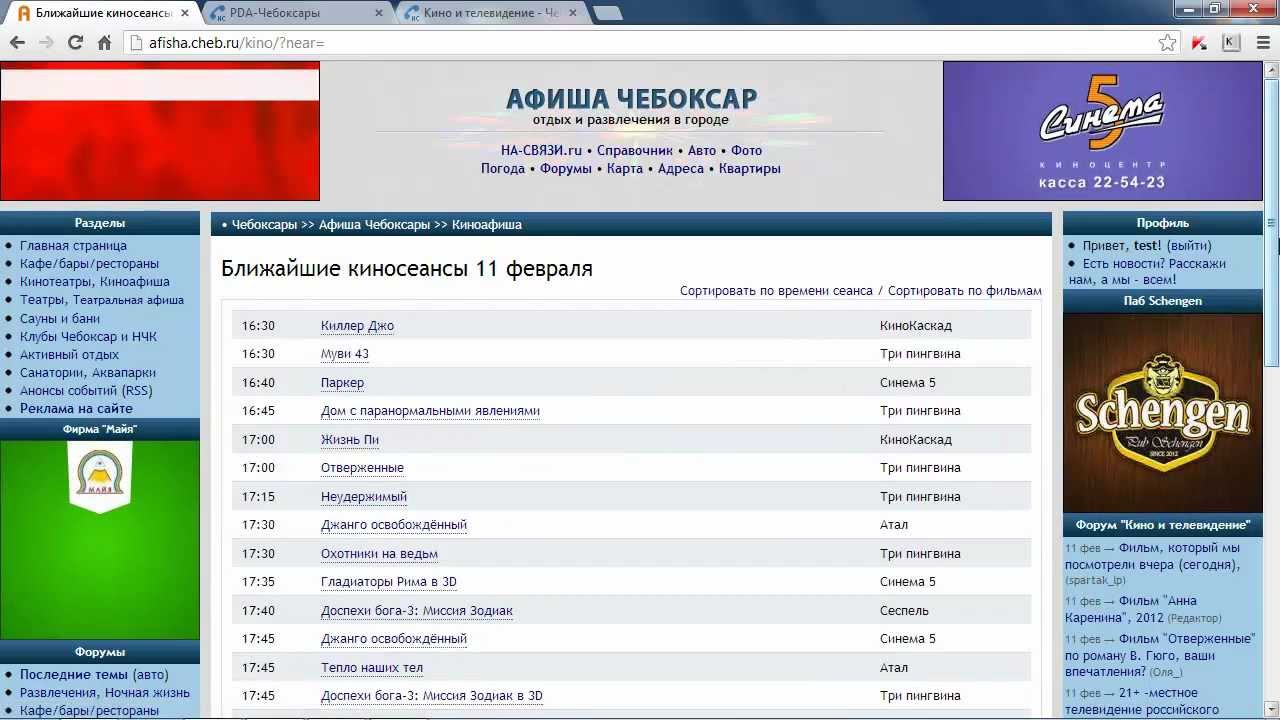Image resolution: width=1280 pixels, height=720 pixels.
Task: Open the Фото header link
Action: click(746, 151)
